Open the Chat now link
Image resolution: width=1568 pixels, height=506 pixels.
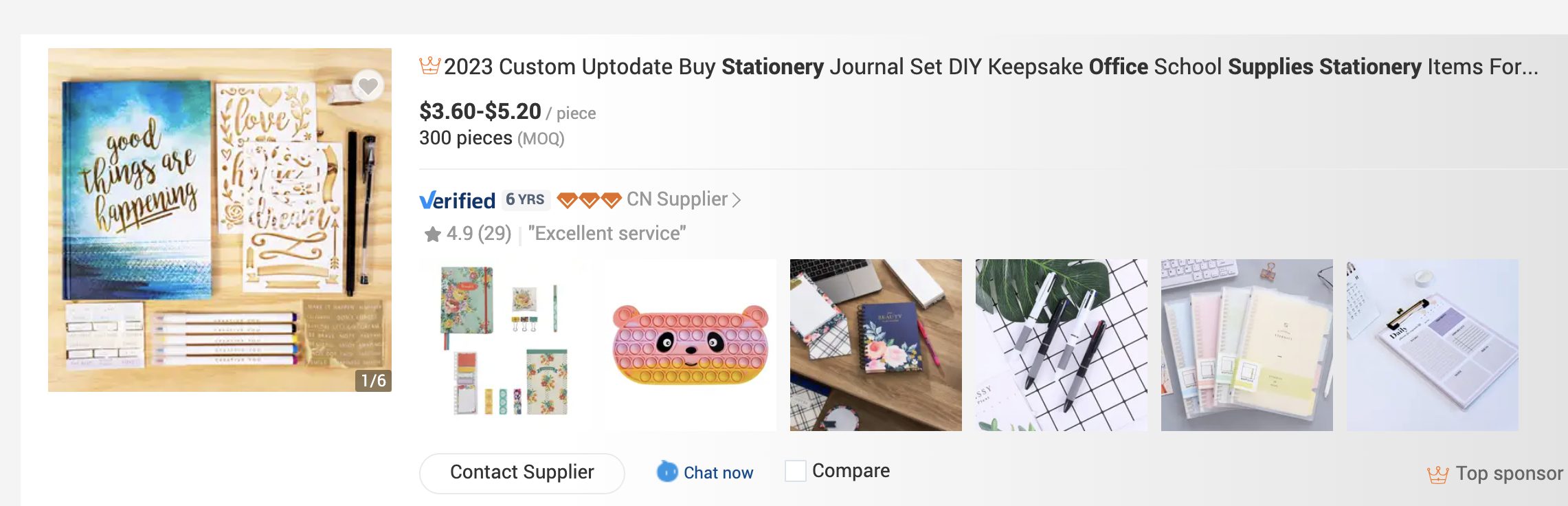[x=718, y=473]
